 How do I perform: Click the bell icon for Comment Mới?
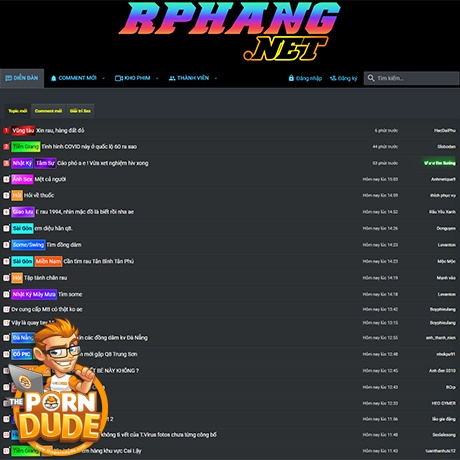tap(53, 78)
